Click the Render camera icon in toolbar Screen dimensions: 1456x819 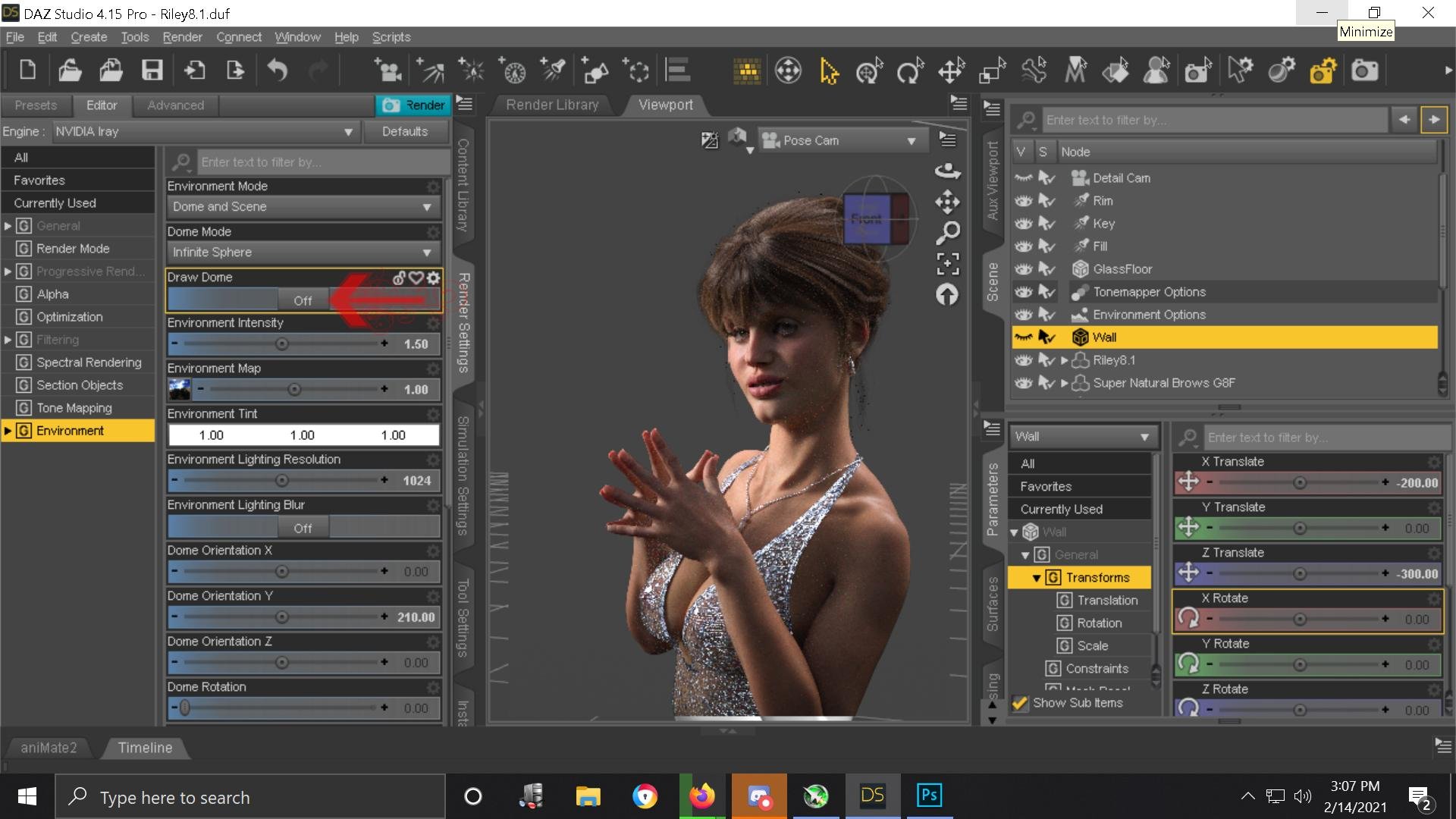[1364, 71]
